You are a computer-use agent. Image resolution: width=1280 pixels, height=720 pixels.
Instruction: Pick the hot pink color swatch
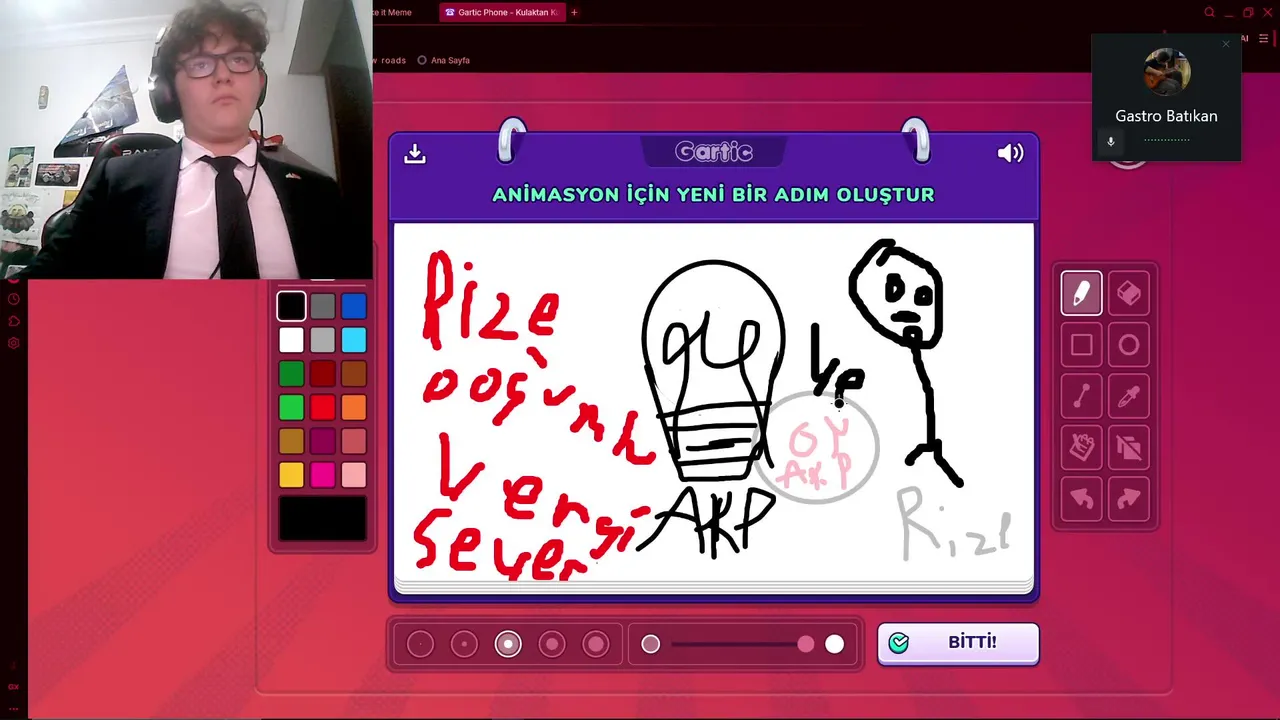click(322, 475)
